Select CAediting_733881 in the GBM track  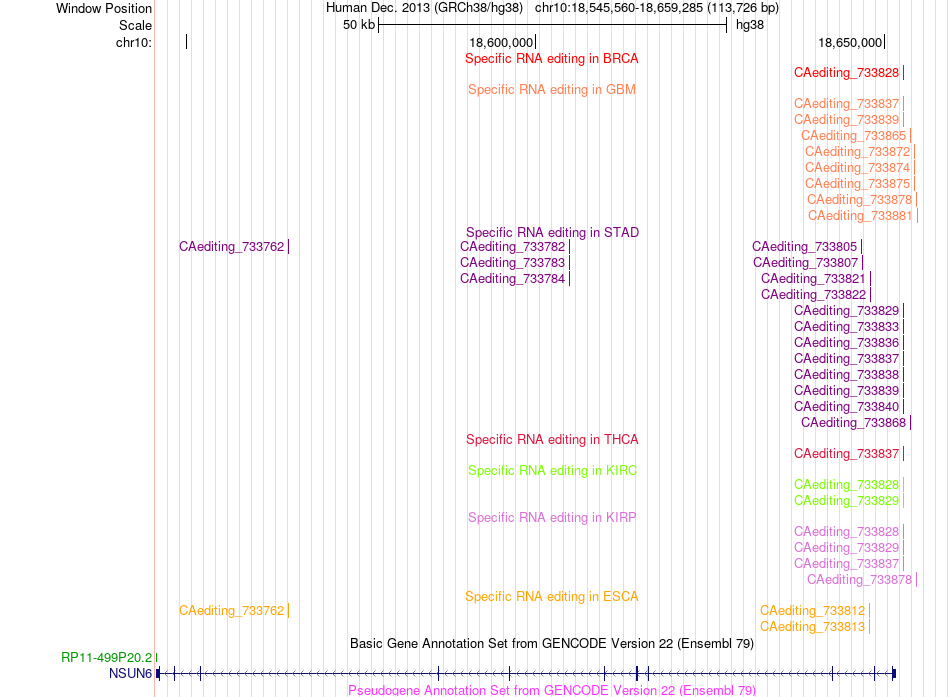tap(860, 216)
